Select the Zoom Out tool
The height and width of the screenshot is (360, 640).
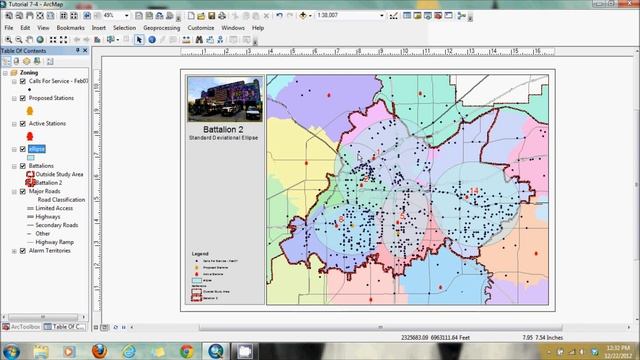click(x=19, y=40)
